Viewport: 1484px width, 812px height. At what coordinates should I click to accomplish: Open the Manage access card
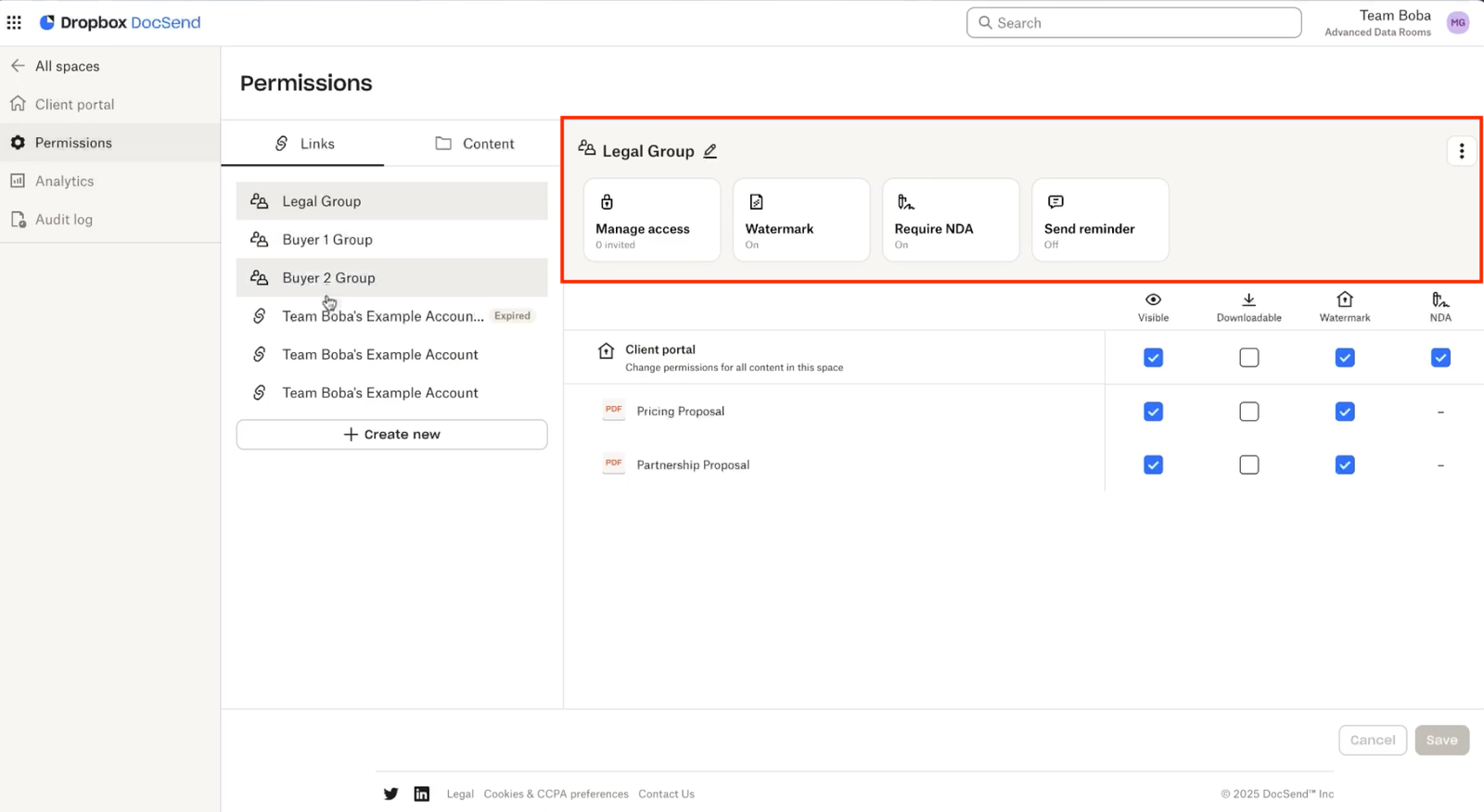(651, 221)
